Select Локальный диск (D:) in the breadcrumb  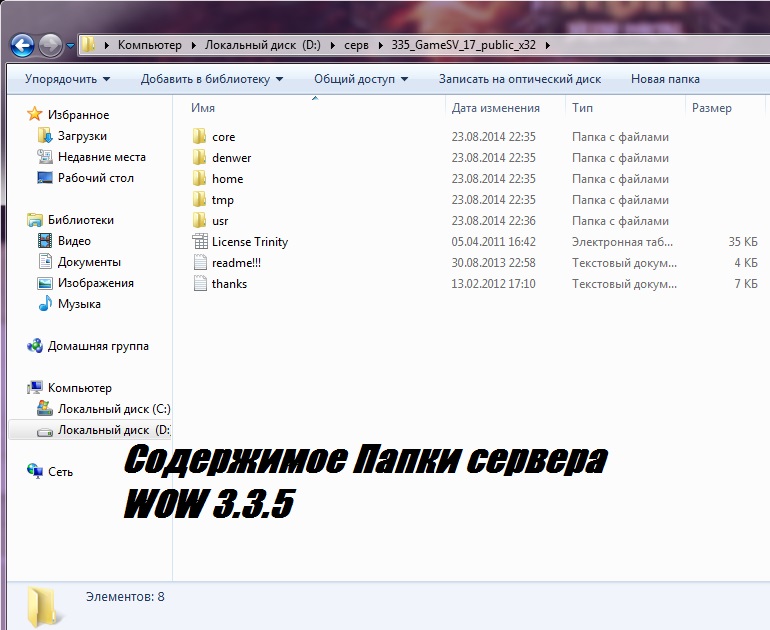coord(263,45)
